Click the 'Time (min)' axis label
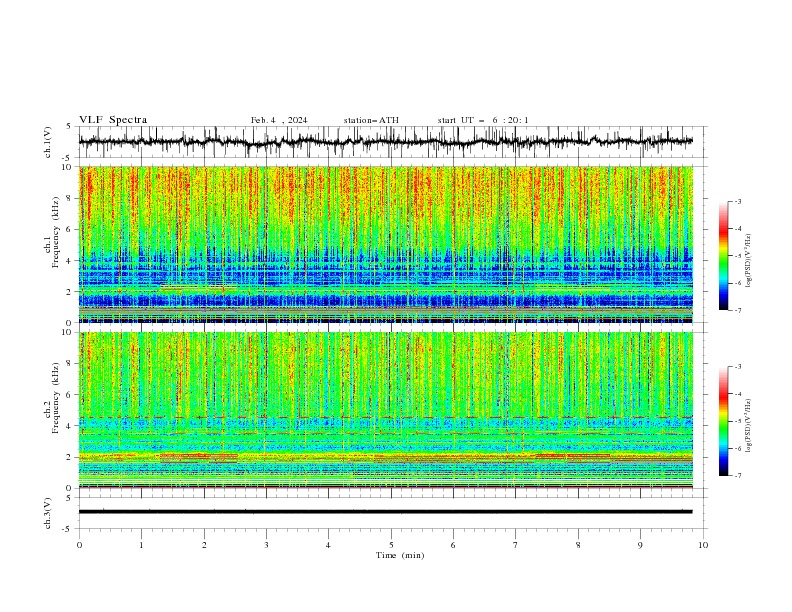This screenshot has width=792, height=612. tap(400, 555)
